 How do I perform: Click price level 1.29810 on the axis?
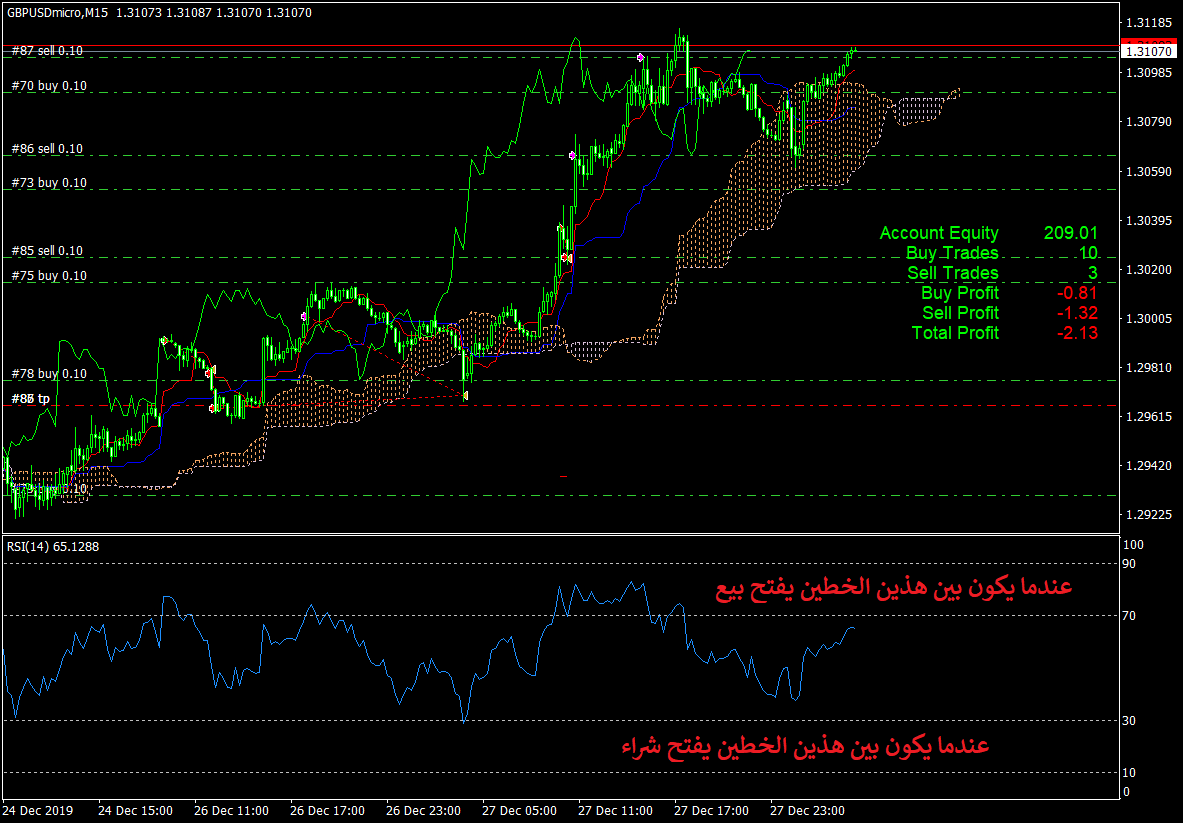click(1148, 367)
